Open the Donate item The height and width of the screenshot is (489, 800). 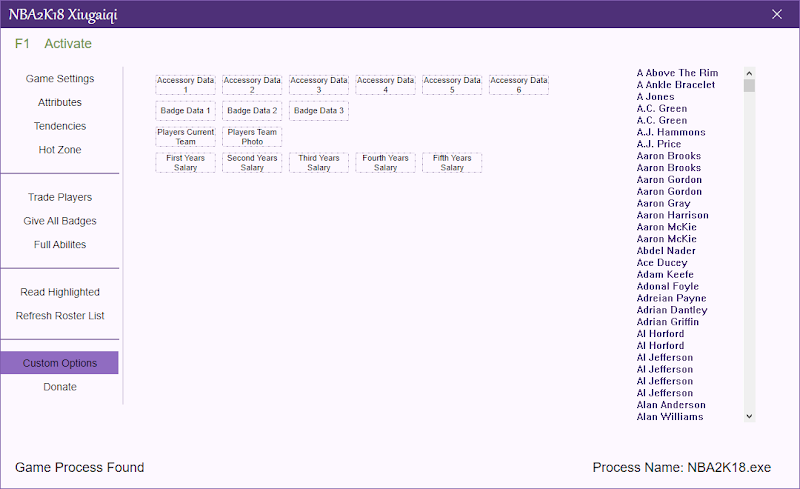[x=60, y=387]
